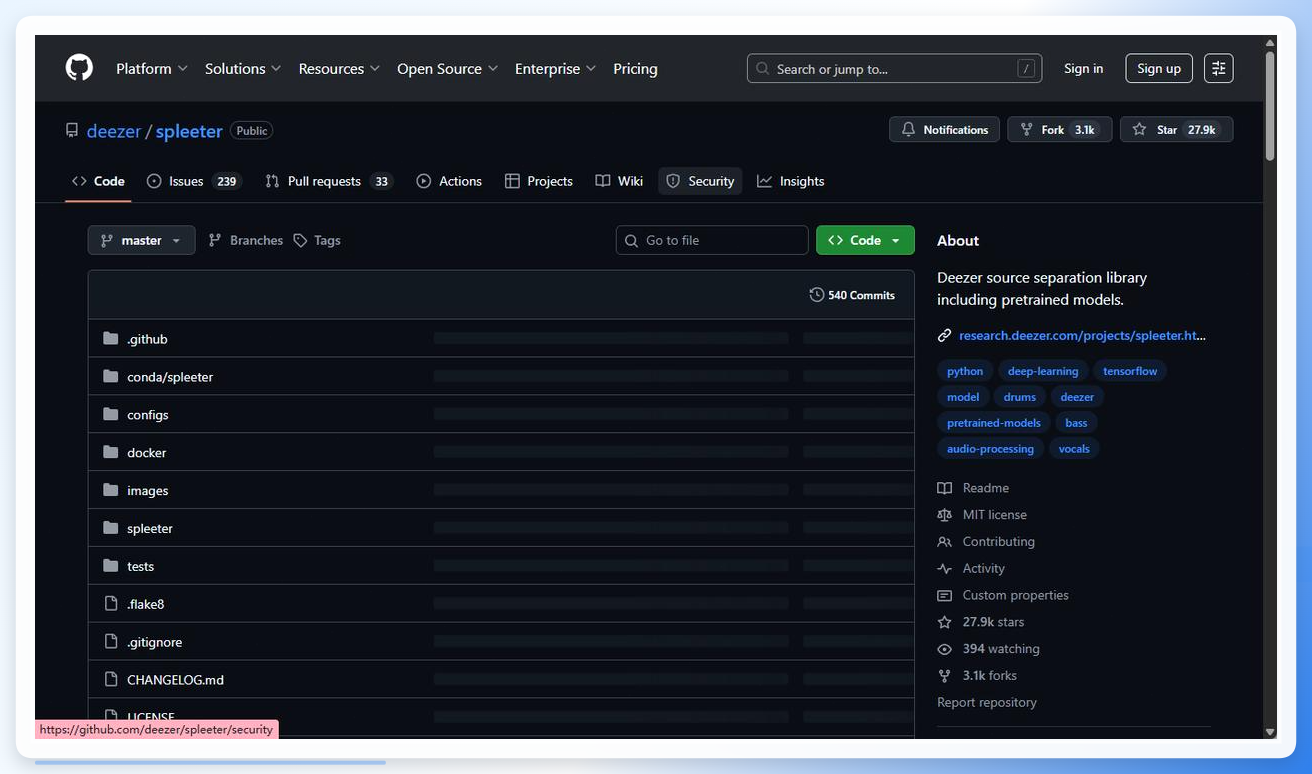Expand the Platform menu
Image resolution: width=1312 pixels, height=774 pixels.
(152, 69)
